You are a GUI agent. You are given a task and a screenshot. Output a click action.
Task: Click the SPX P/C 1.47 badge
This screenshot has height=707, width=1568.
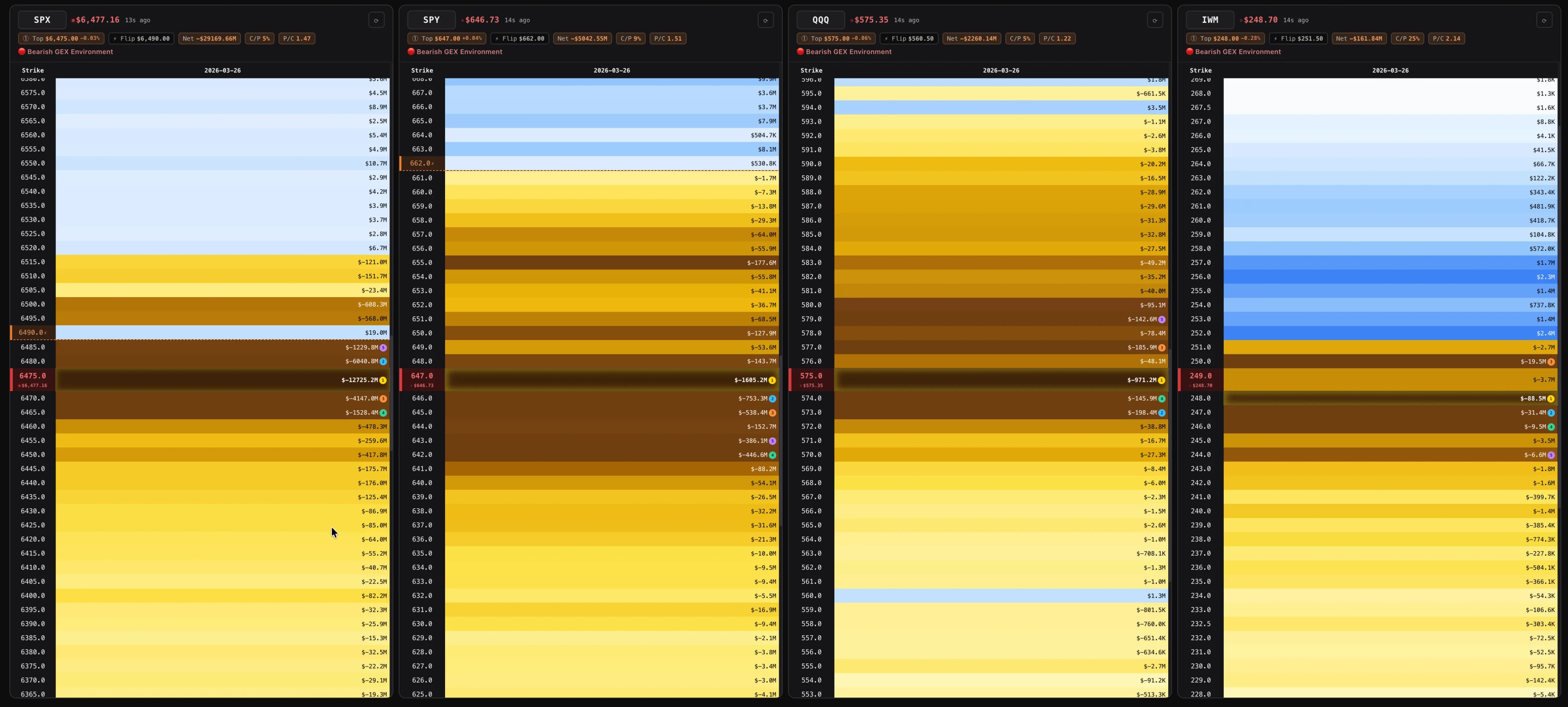296,38
